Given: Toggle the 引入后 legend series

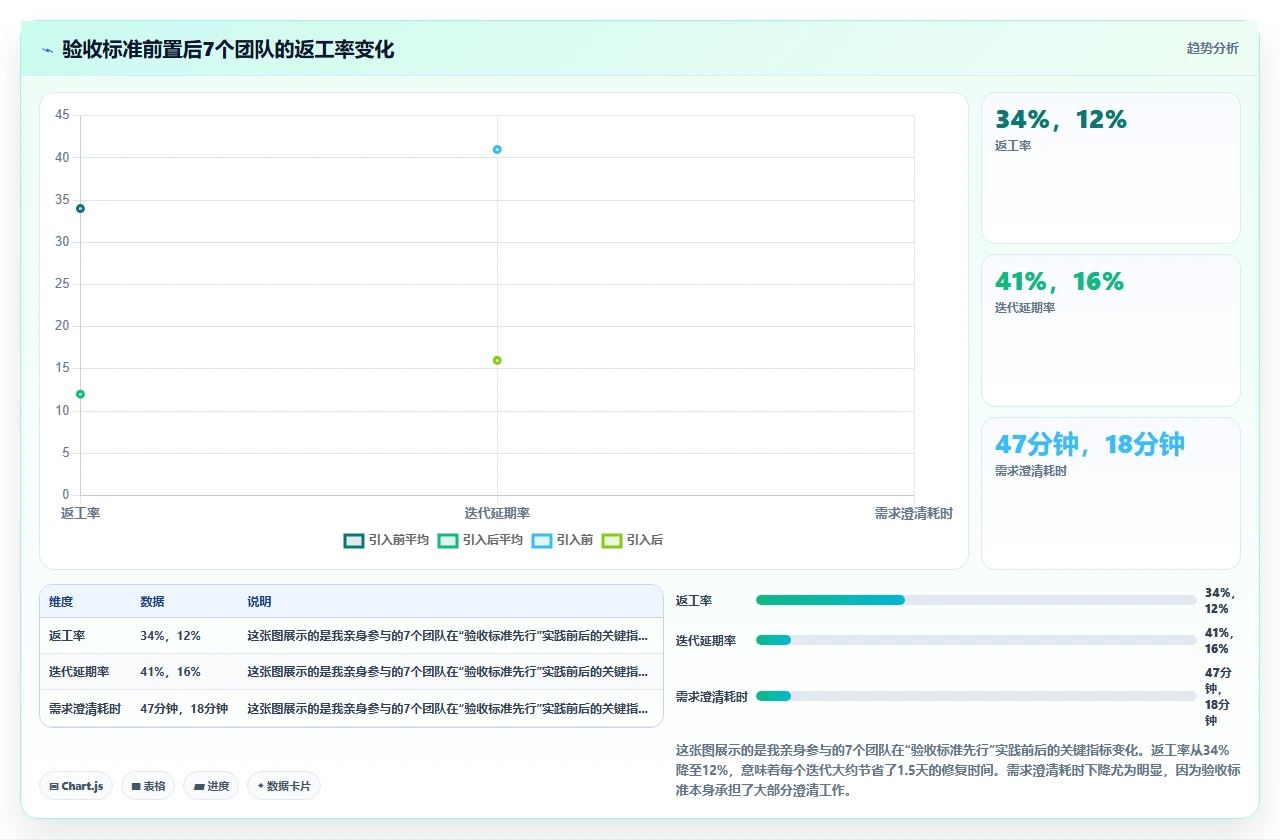Looking at the screenshot, I should tap(632, 540).
